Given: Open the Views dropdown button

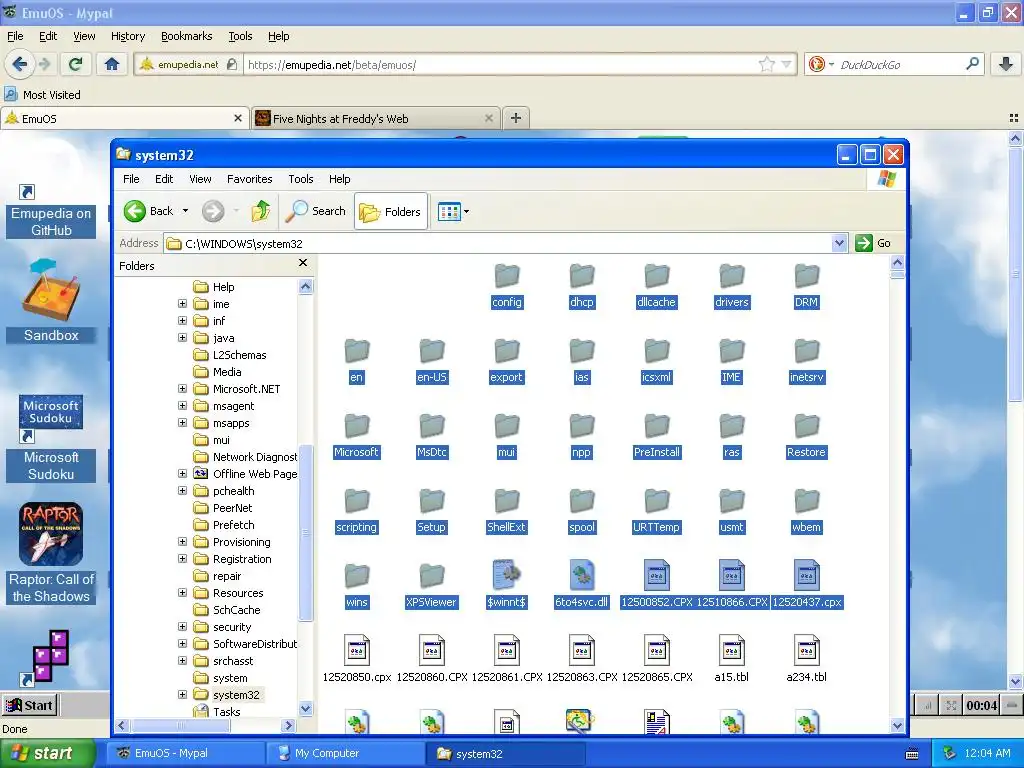Looking at the screenshot, I should click(454, 212).
